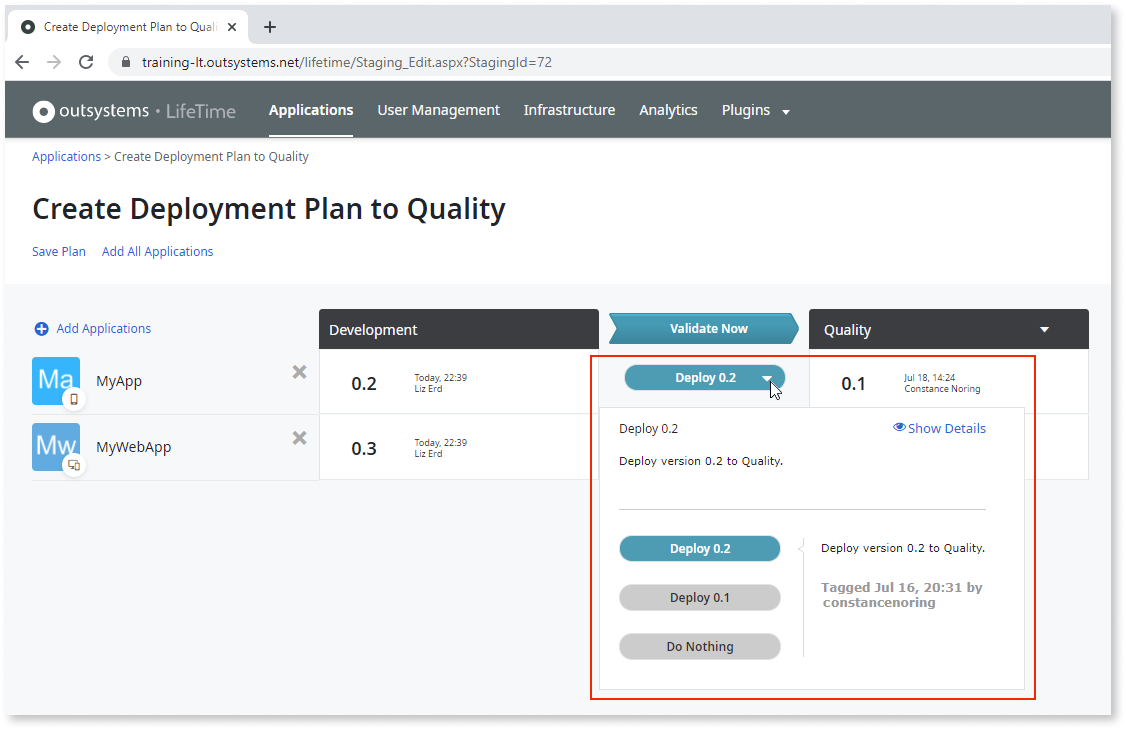Click the browser back arrow
This screenshot has width=1126, height=730.
click(x=22, y=61)
